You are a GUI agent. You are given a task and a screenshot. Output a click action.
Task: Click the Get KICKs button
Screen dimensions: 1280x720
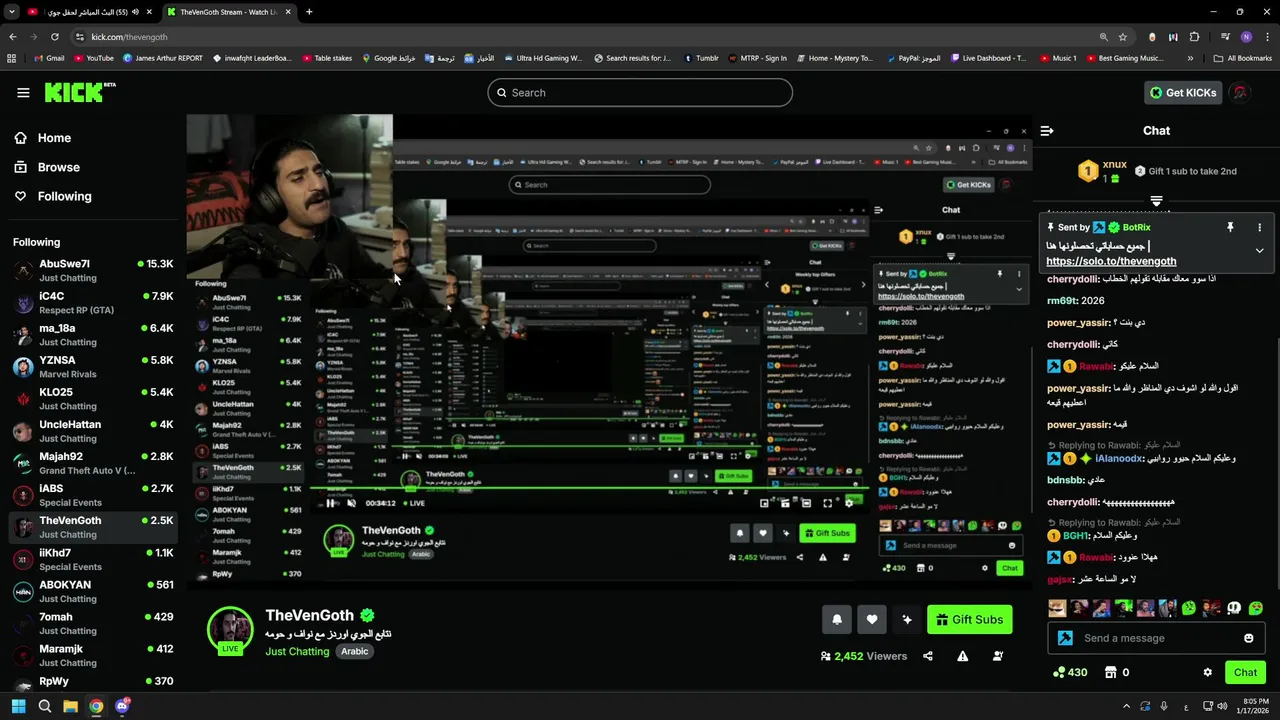point(1184,93)
